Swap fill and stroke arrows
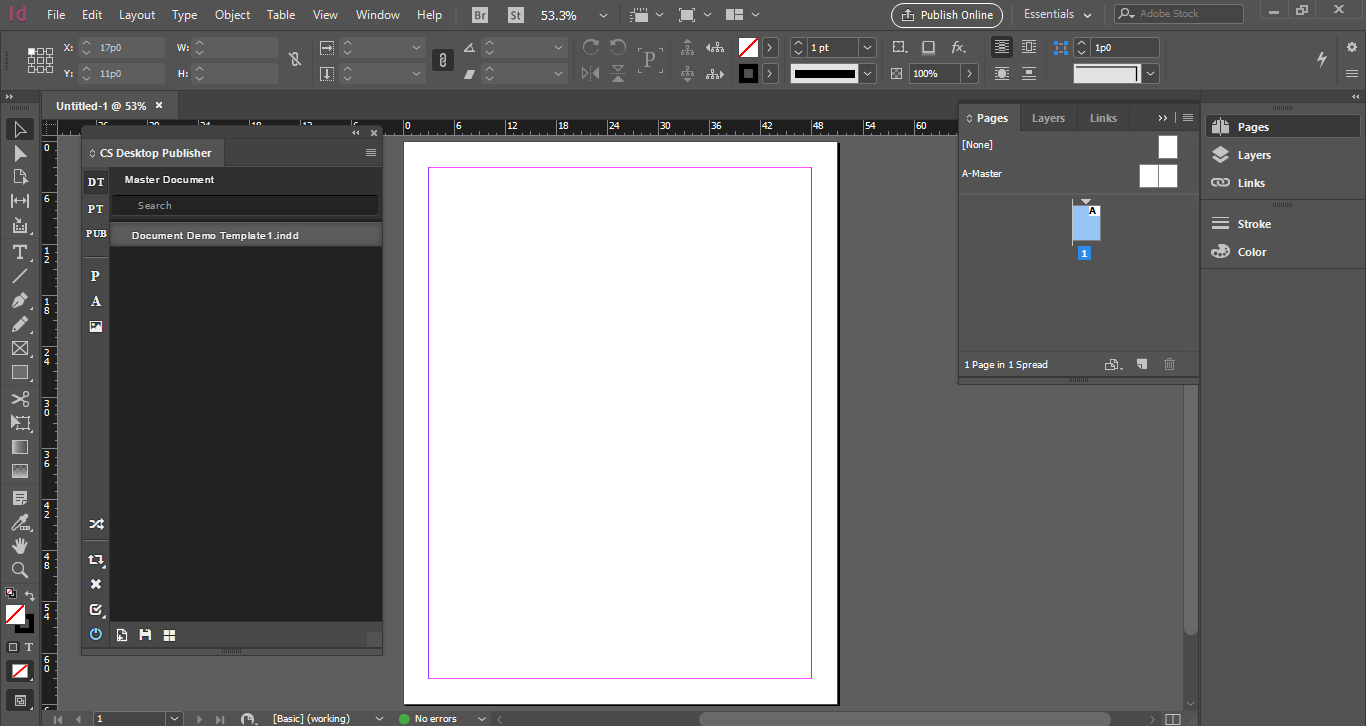1366x726 pixels. point(30,596)
